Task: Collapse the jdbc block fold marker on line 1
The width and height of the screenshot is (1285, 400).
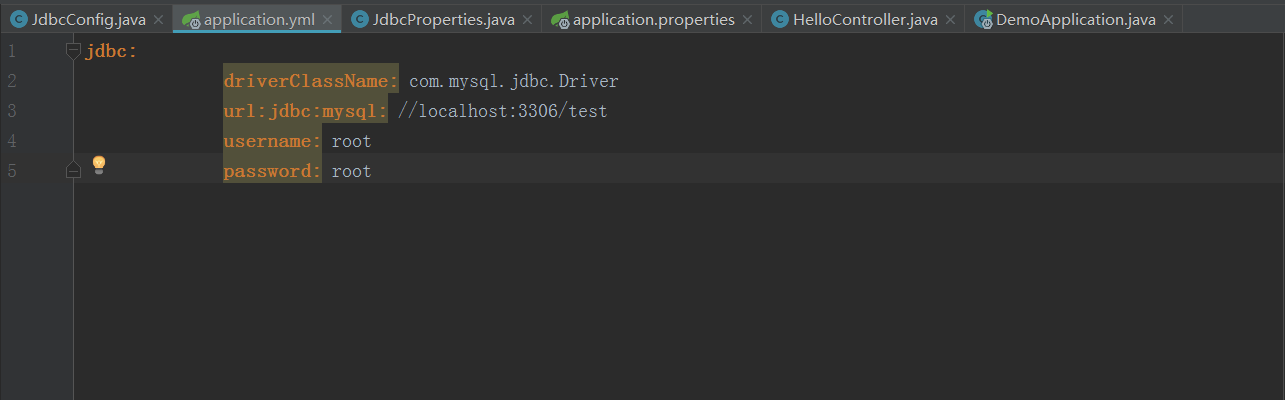Action: (73, 51)
